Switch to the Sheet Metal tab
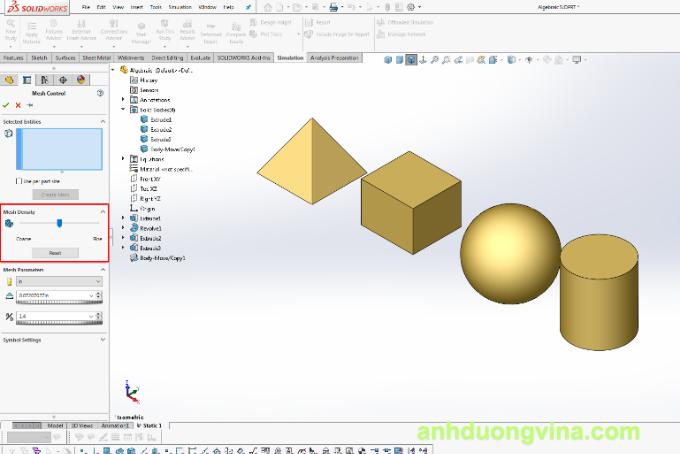Viewport: 680px width, 454px height. point(97,58)
